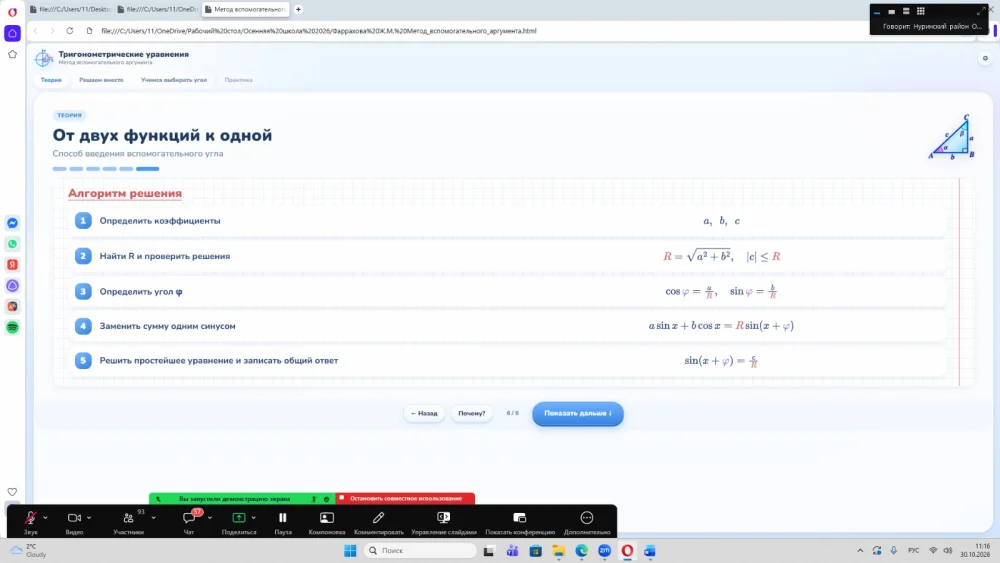Switch to the first file:///C:/Users/11/Deskt browser tab
Image resolution: width=1000 pixels, height=563 pixels.
pos(70,10)
